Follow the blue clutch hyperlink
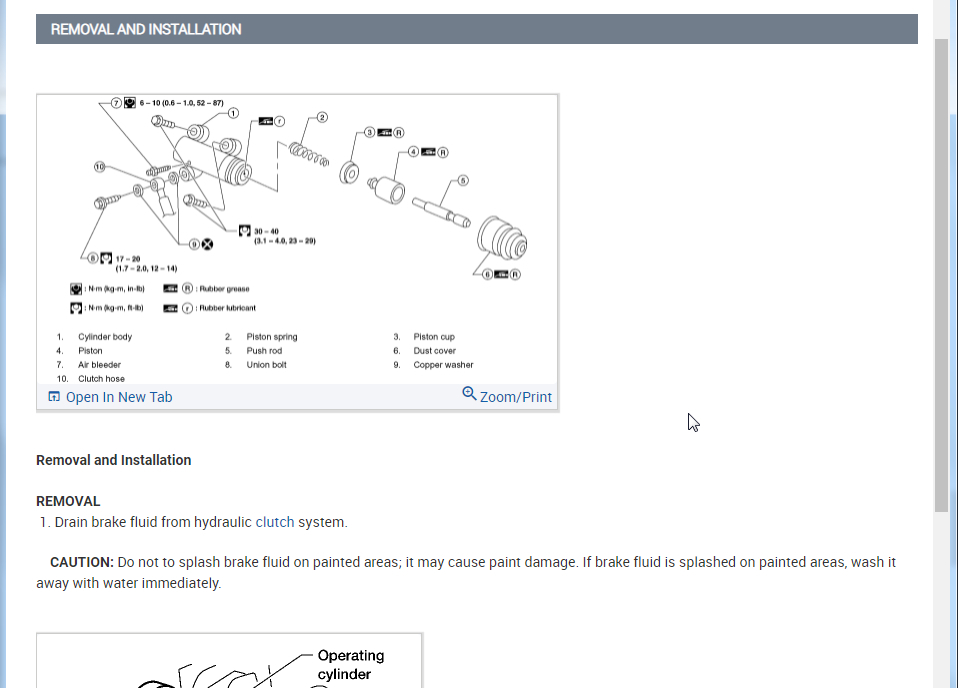 click(275, 522)
